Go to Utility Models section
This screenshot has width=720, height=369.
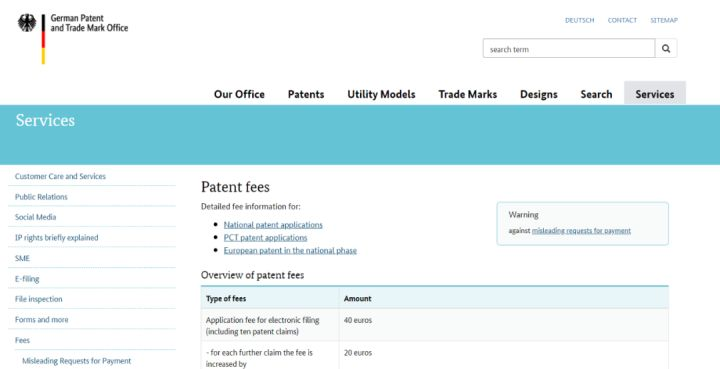pos(381,94)
